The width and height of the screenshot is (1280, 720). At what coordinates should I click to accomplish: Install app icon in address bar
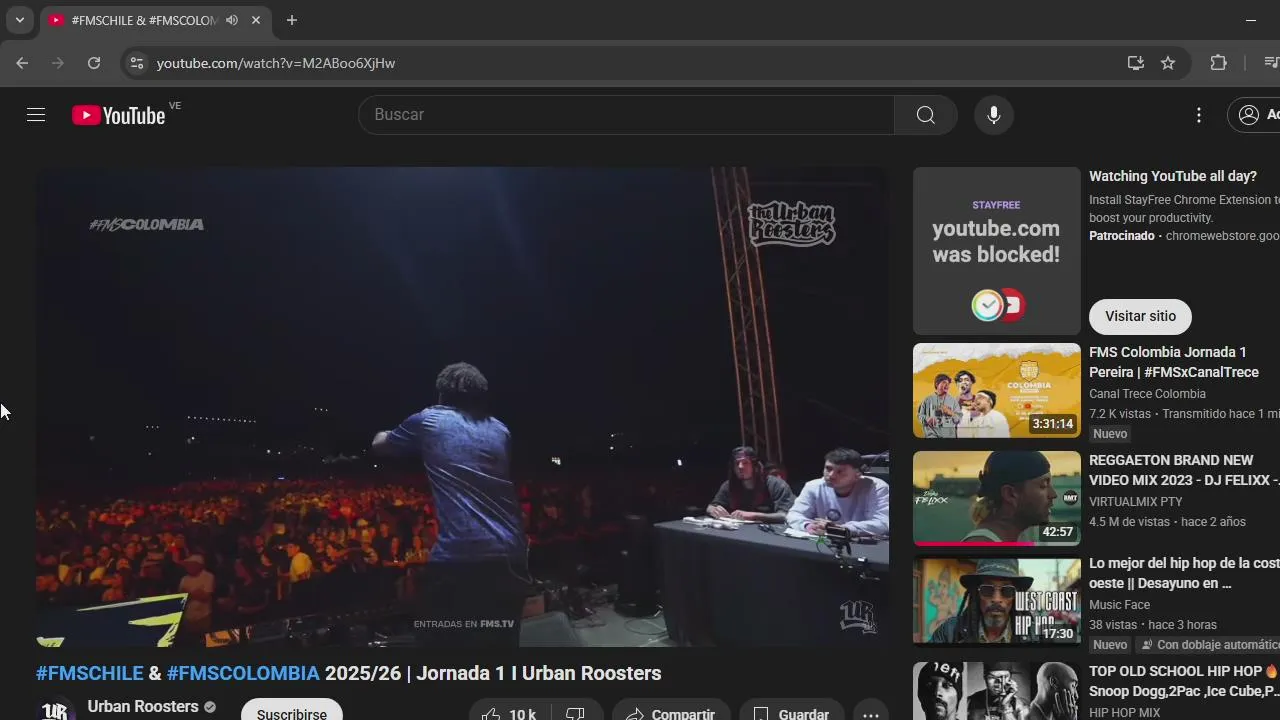tap(1136, 63)
